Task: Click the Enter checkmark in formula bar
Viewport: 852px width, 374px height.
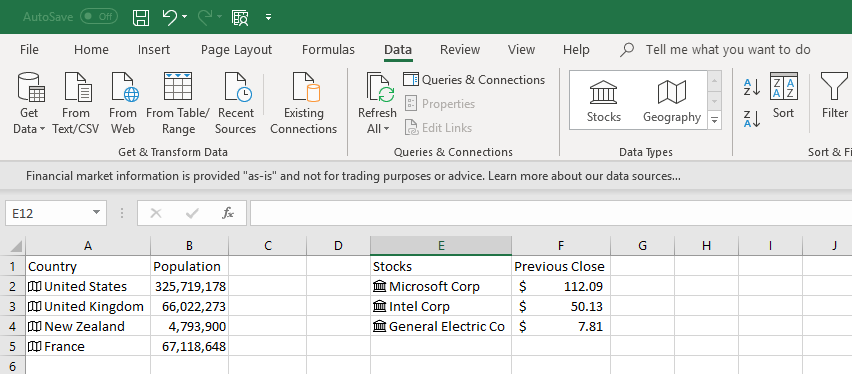Action: tap(192, 213)
